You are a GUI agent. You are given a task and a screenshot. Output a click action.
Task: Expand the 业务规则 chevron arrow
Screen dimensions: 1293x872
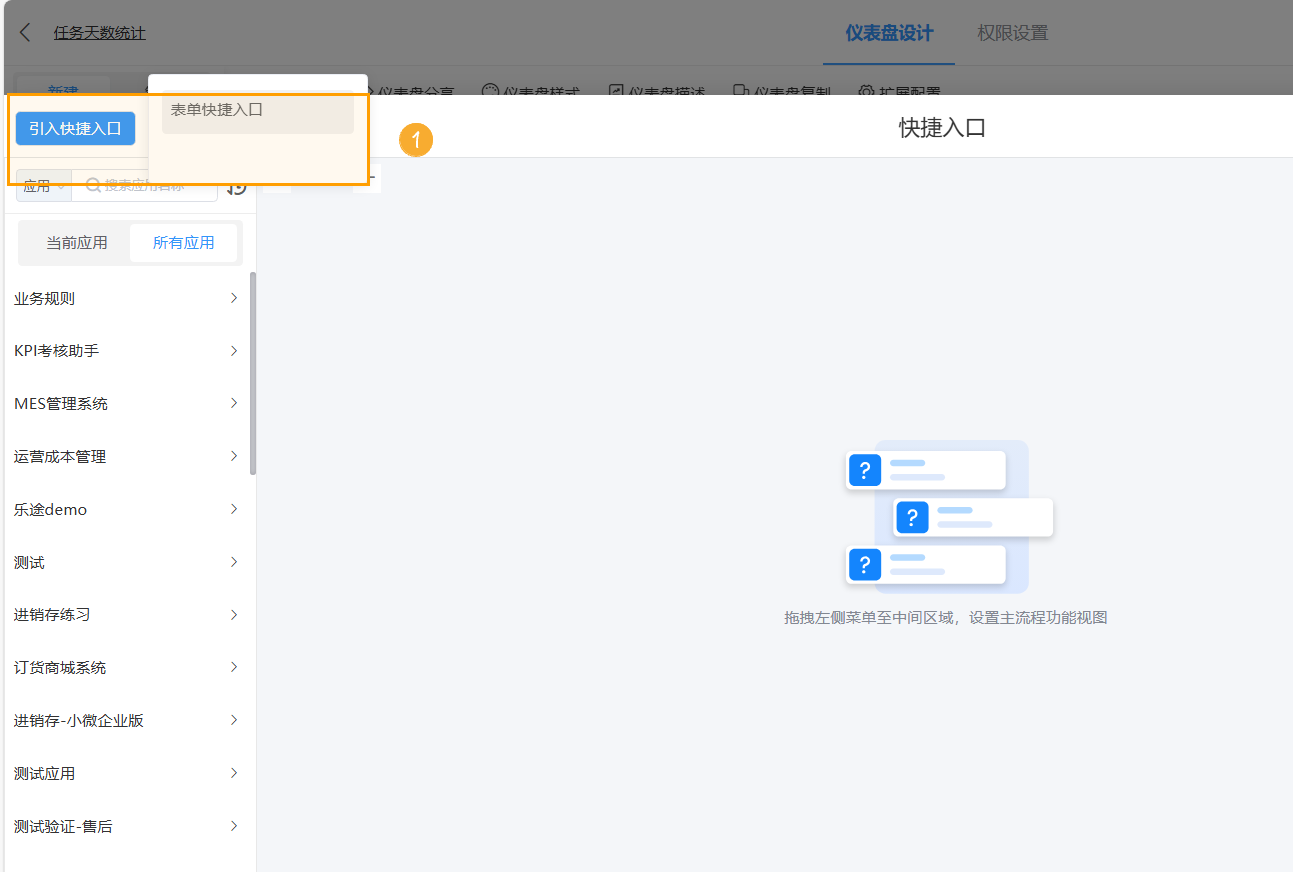pyautogui.click(x=234, y=298)
